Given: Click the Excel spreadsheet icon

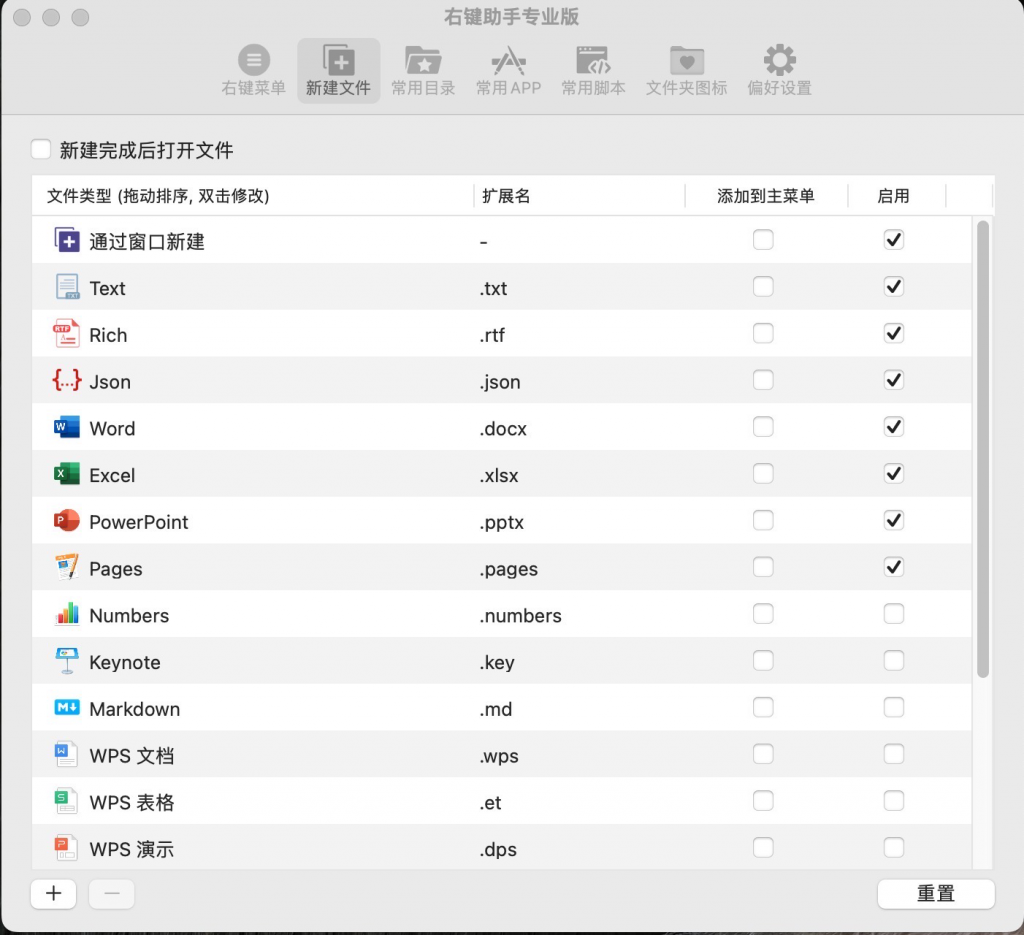Looking at the screenshot, I should click(66, 475).
